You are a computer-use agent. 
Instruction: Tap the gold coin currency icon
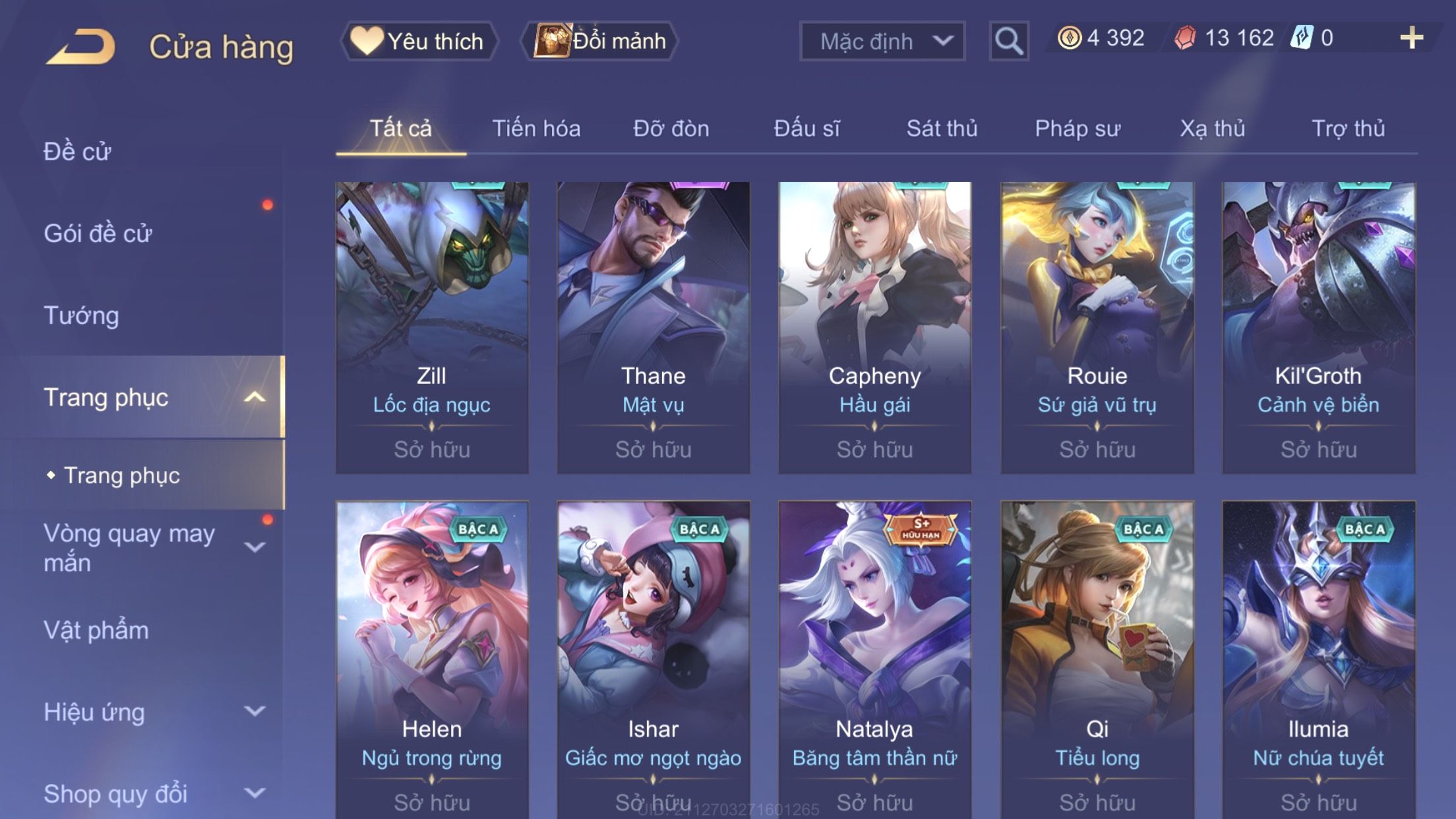pyautogui.click(x=1070, y=38)
